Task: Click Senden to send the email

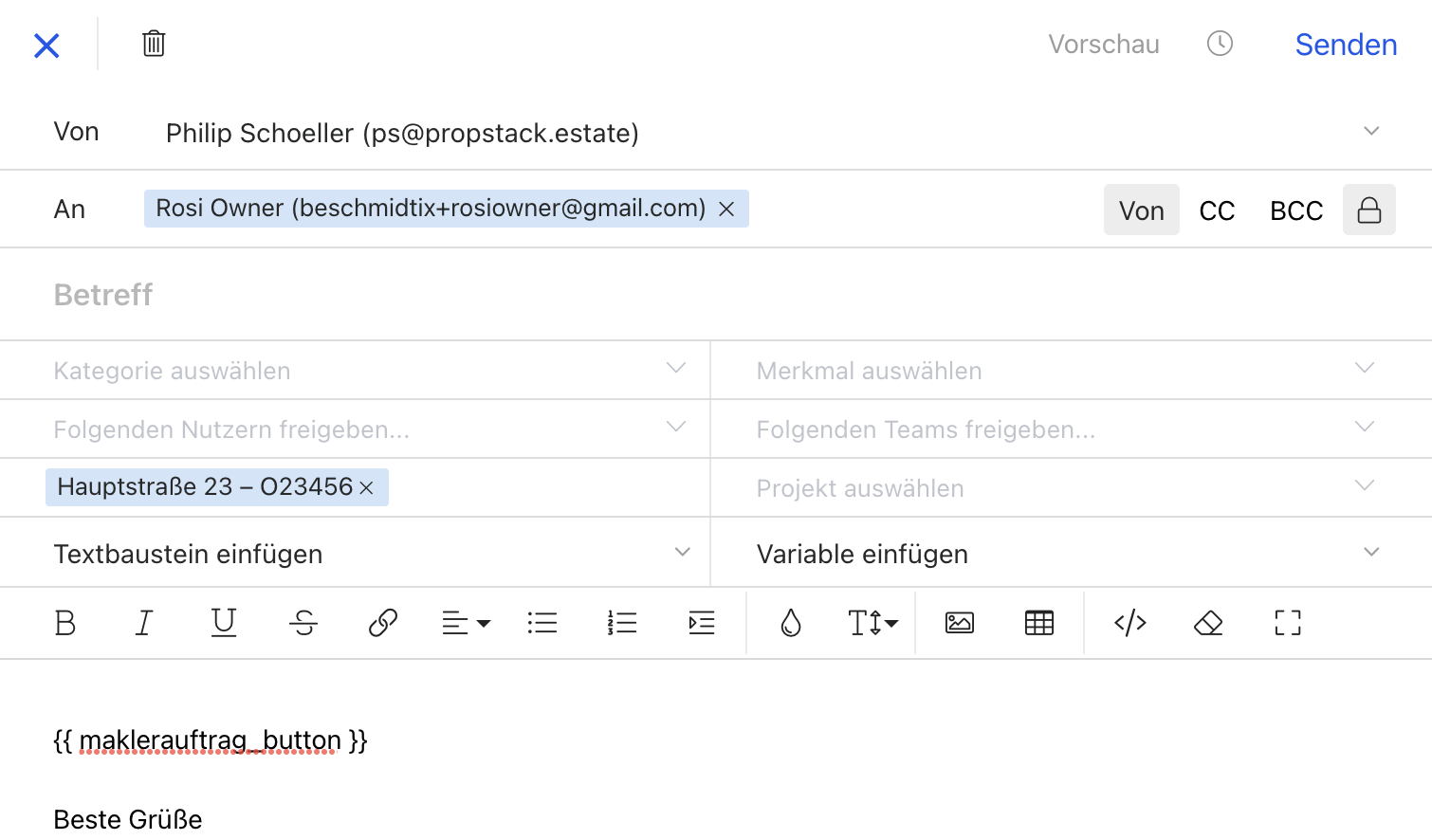Action: (x=1346, y=45)
